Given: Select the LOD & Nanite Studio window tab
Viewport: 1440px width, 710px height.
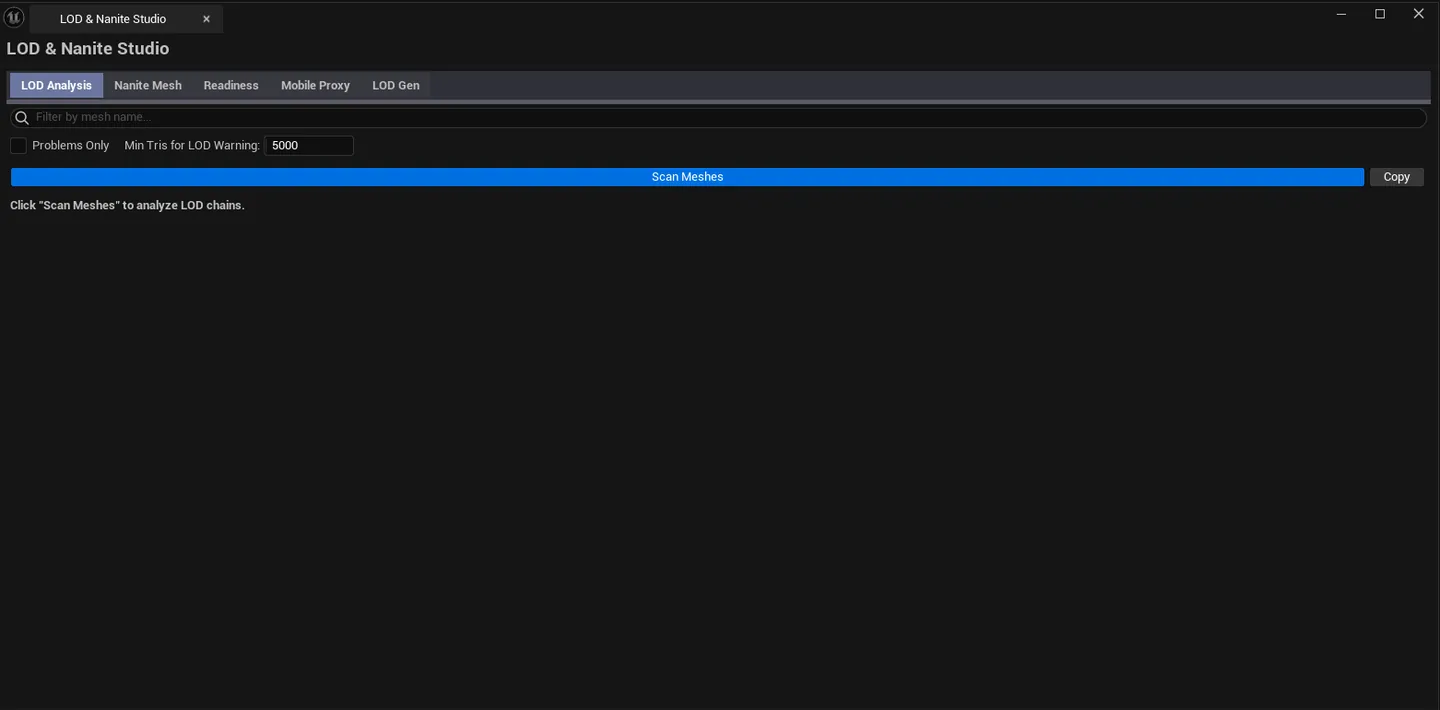Looking at the screenshot, I should click(x=126, y=19).
